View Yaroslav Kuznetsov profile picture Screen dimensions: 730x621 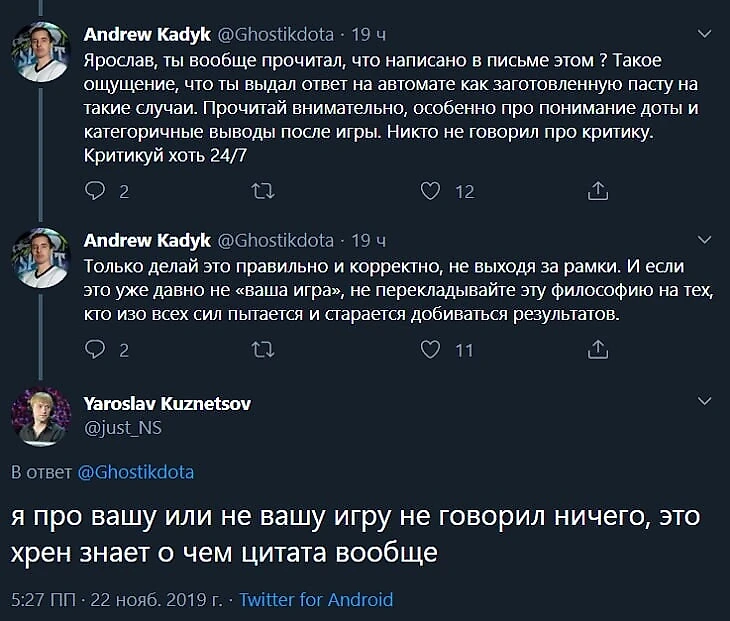coord(41,417)
